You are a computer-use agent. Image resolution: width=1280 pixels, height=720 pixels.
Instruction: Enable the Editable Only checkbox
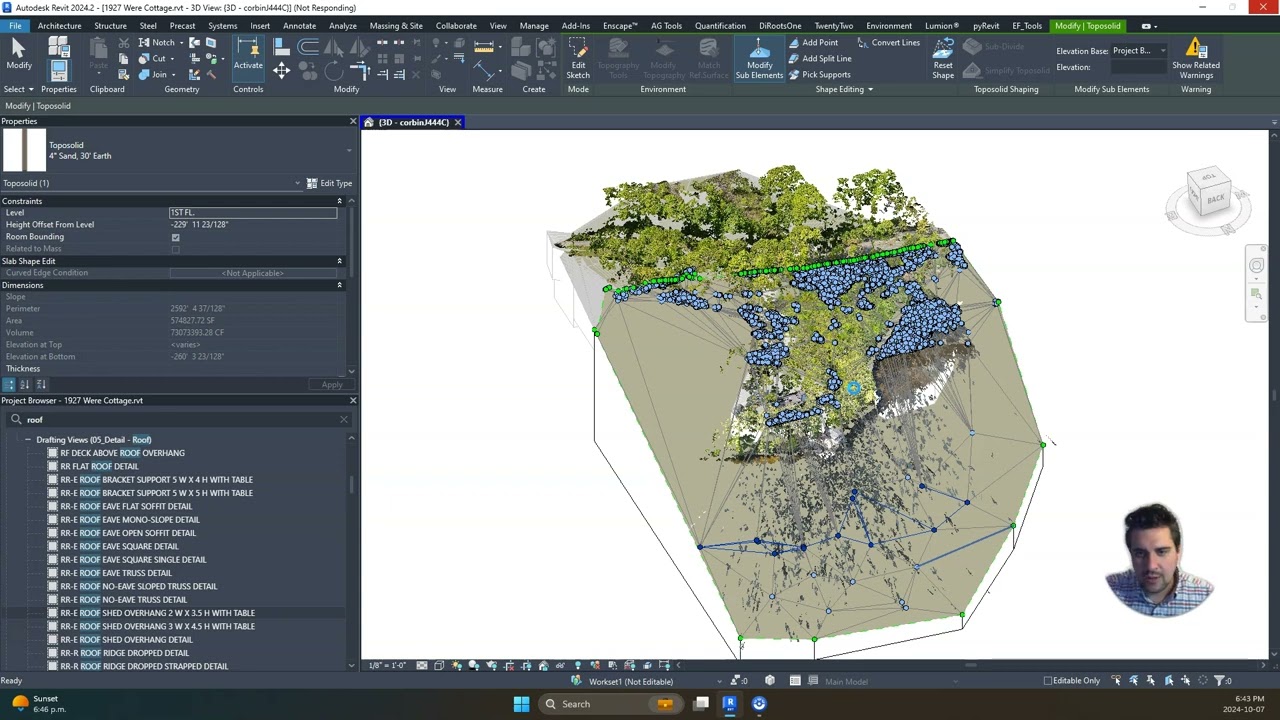(x=1048, y=681)
